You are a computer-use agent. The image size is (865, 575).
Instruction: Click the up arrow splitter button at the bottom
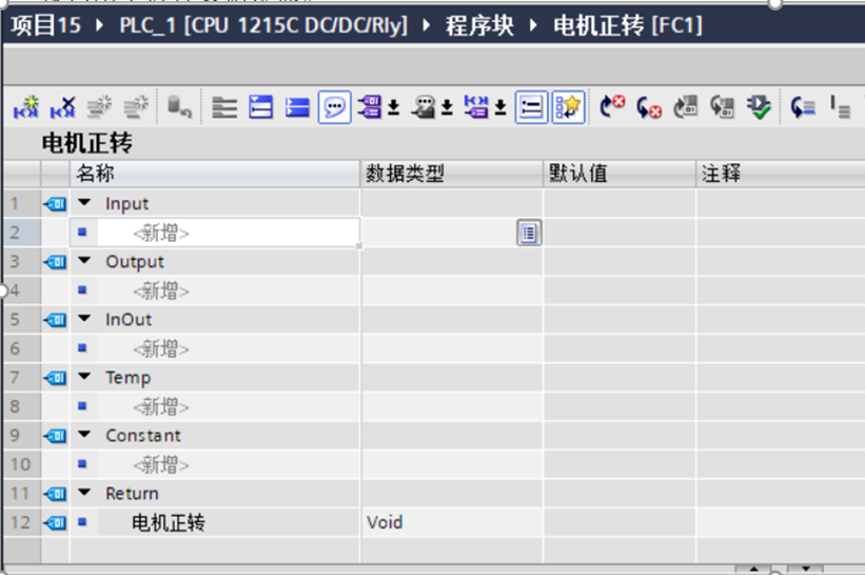(x=753, y=568)
